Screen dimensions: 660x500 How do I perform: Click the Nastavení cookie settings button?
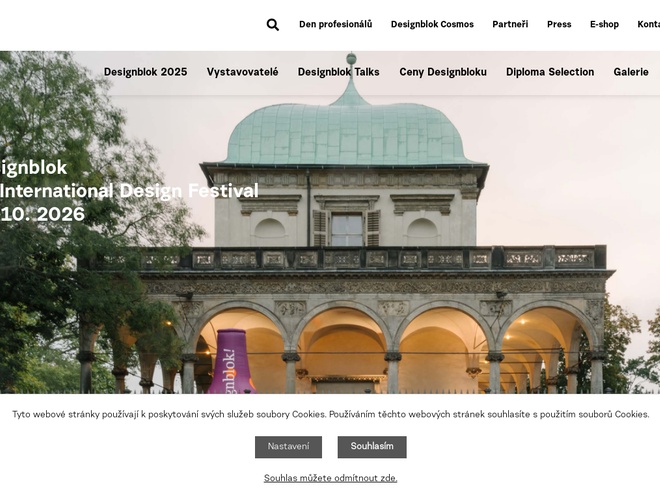288,446
